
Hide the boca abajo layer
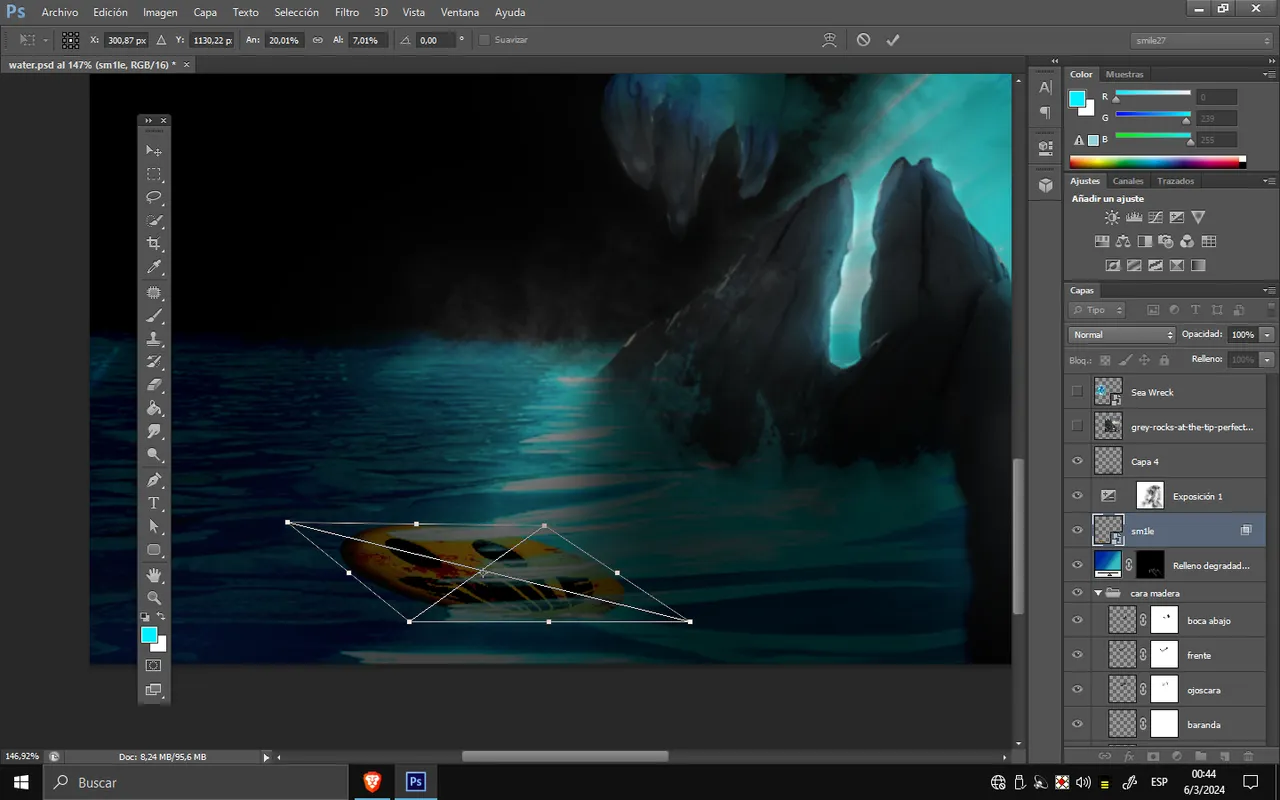pos(1077,620)
